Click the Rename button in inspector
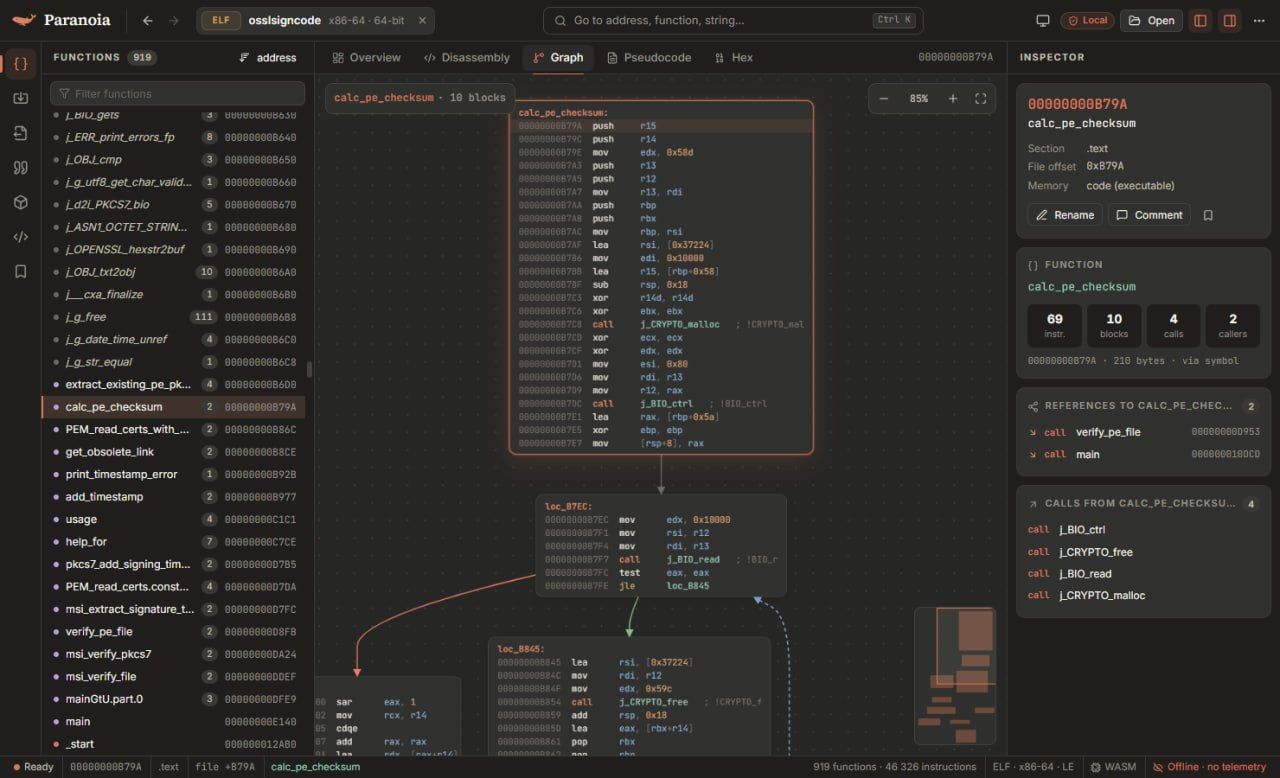 point(1065,215)
